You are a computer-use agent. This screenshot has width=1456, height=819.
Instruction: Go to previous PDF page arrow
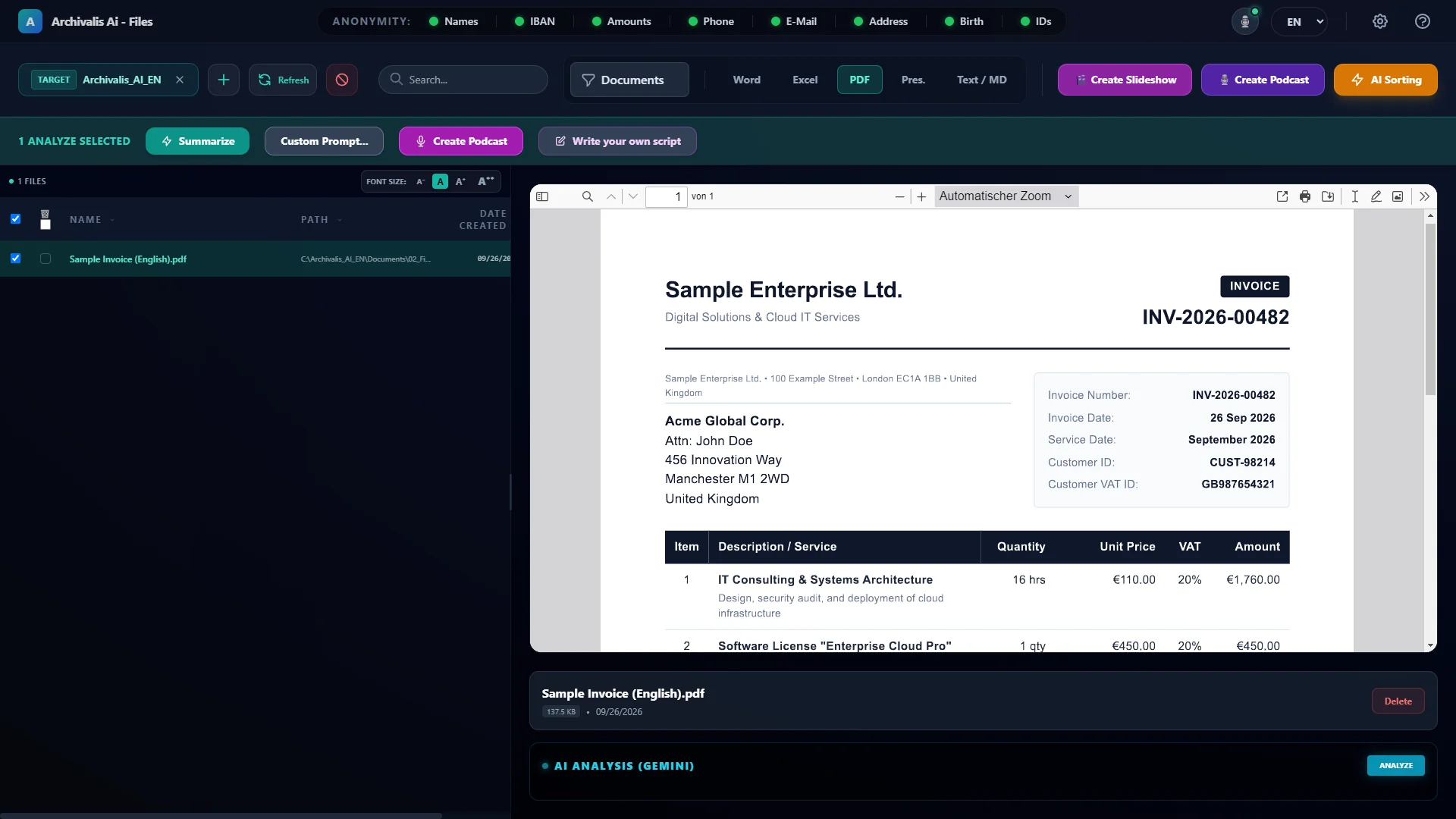coord(611,196)
